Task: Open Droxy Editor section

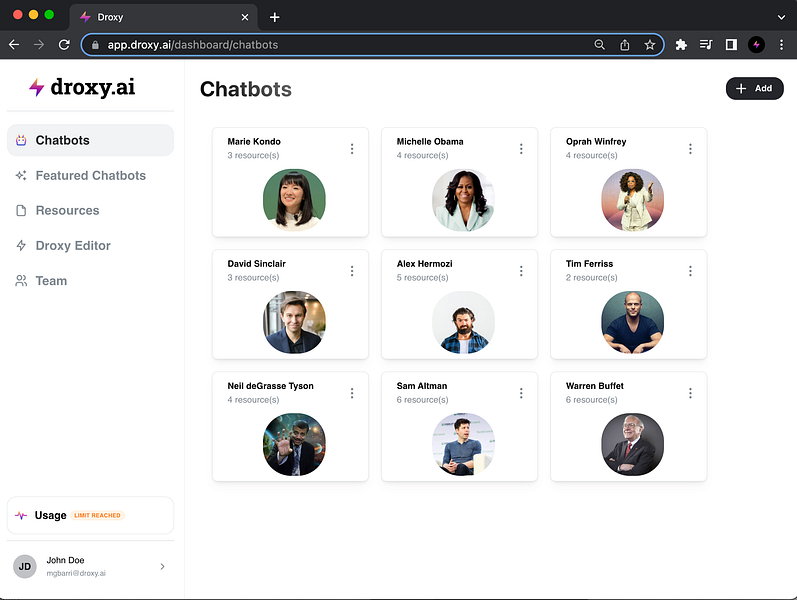Action: [90, 246]
